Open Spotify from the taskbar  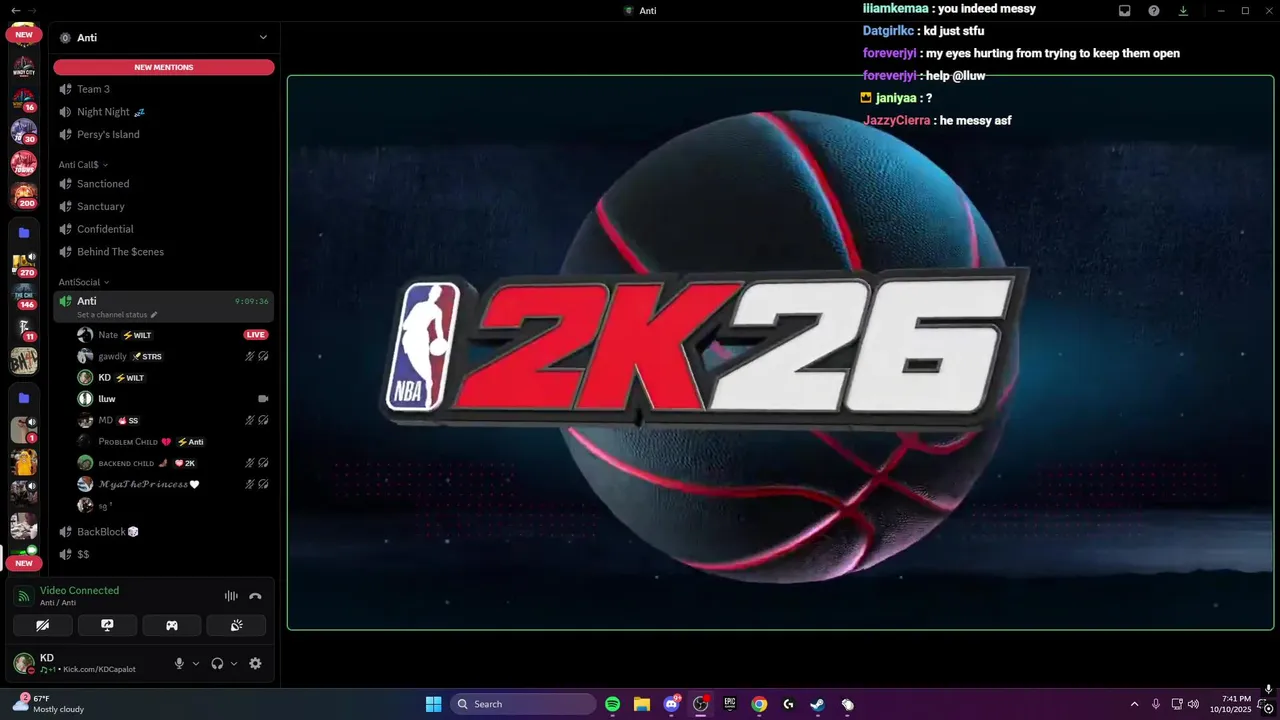tap(613, 704)
